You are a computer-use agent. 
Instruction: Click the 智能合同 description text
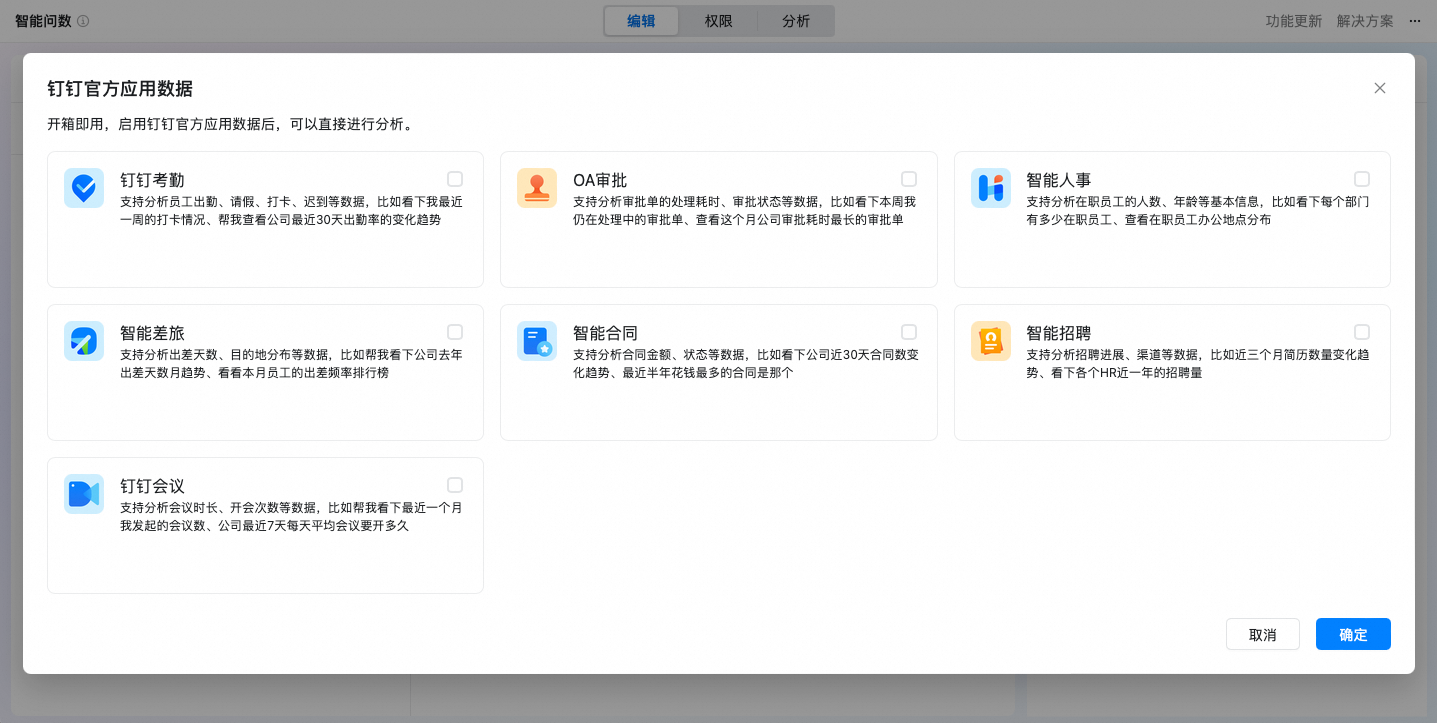coord(745,364)
